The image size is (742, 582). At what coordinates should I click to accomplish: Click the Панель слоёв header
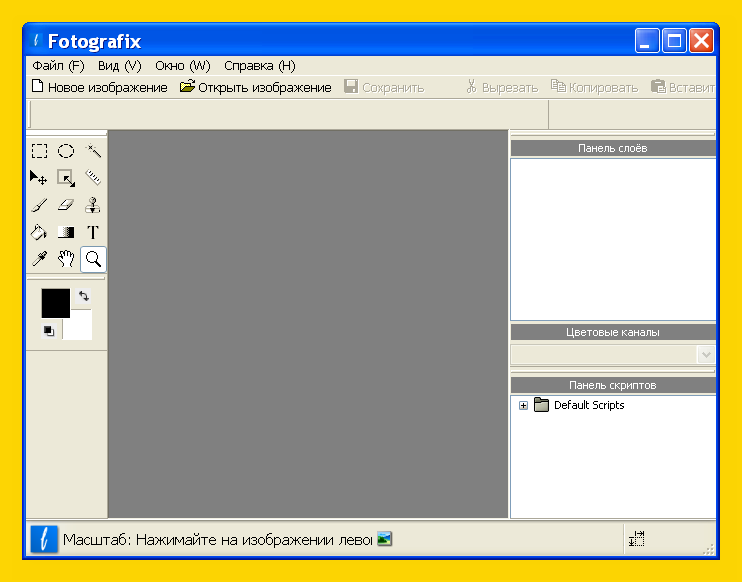click(x=613, y=148)
